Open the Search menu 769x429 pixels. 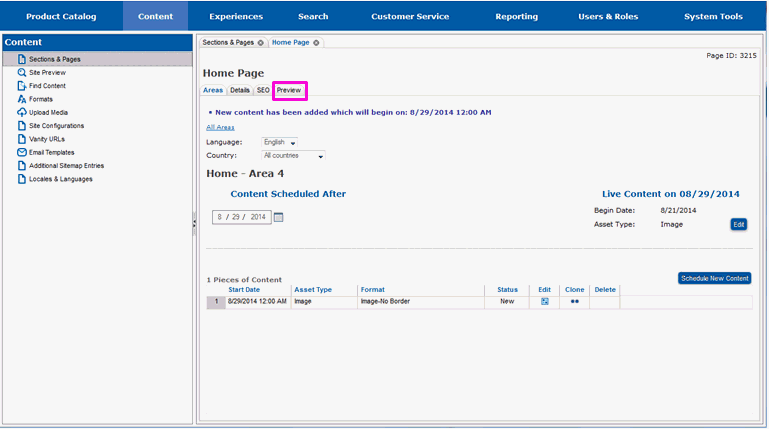click(313, 16)
